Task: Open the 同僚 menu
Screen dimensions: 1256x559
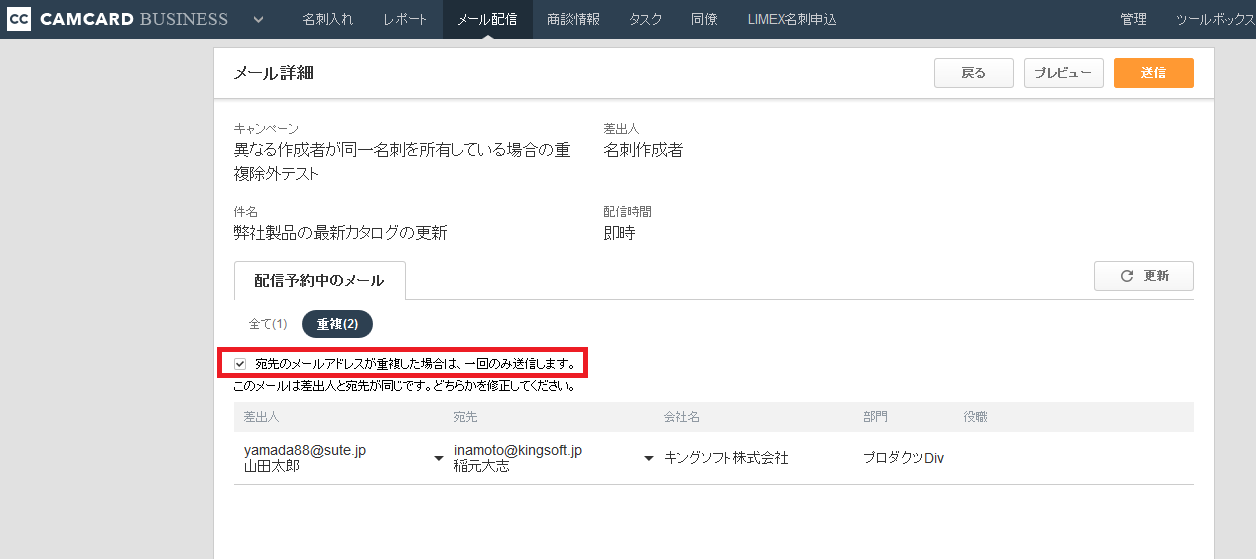Action: pyautogui.click(x=704, y=19)
